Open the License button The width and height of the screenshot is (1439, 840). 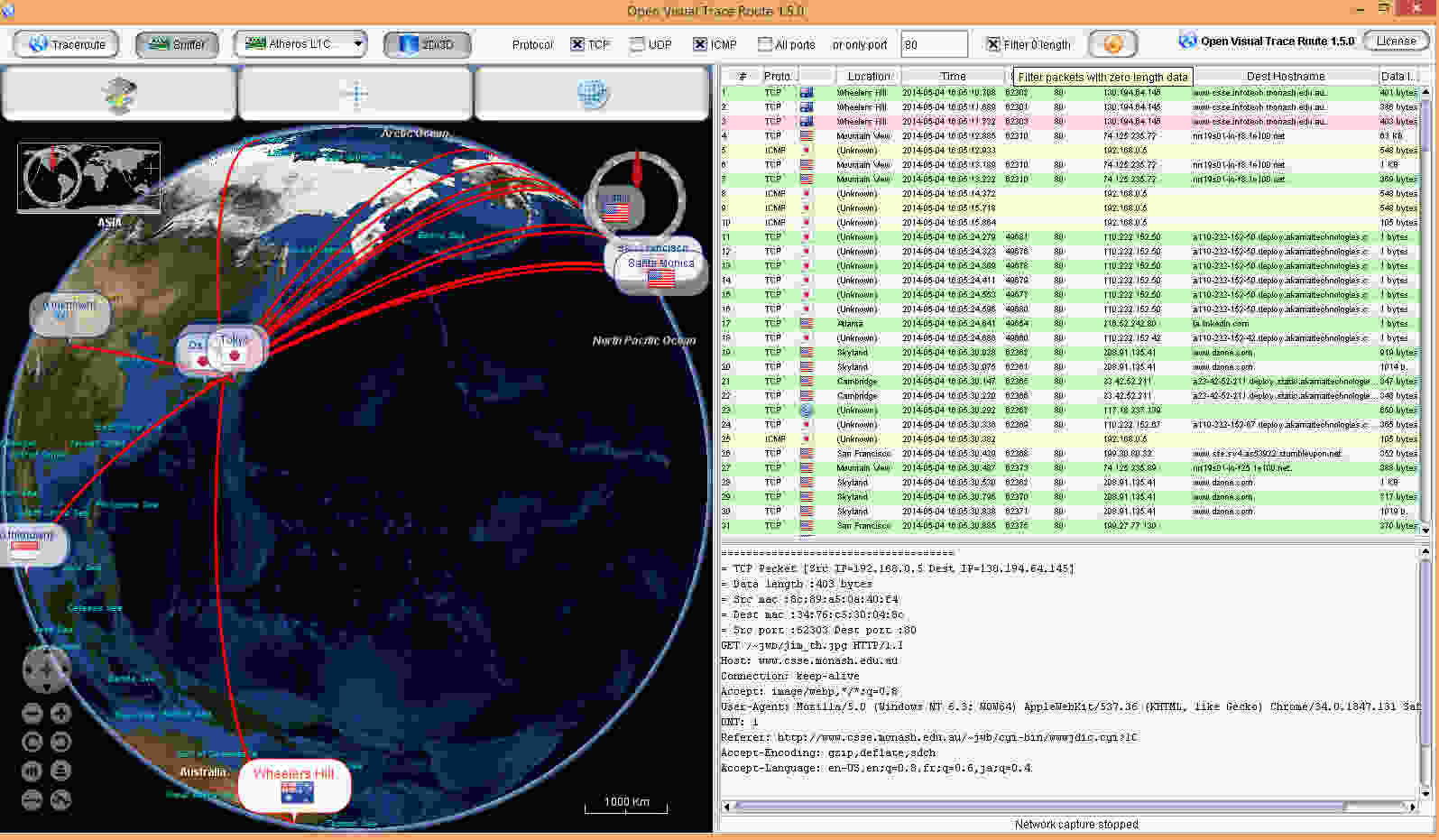click(x=1397, y=42)
